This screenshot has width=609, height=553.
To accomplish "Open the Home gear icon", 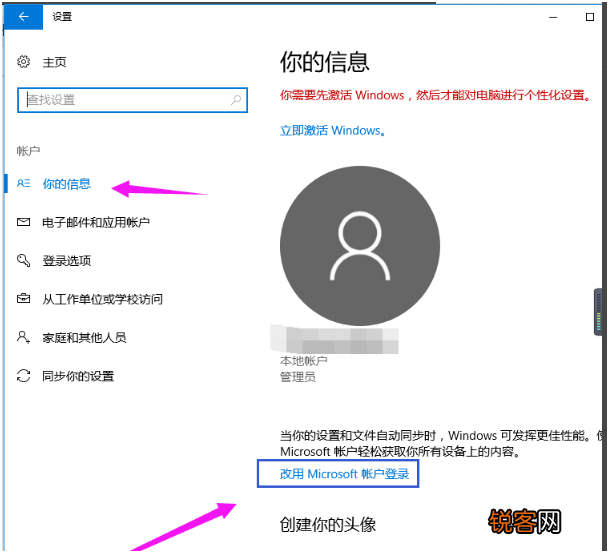I will pyautogui.click(x=23, y=62).
